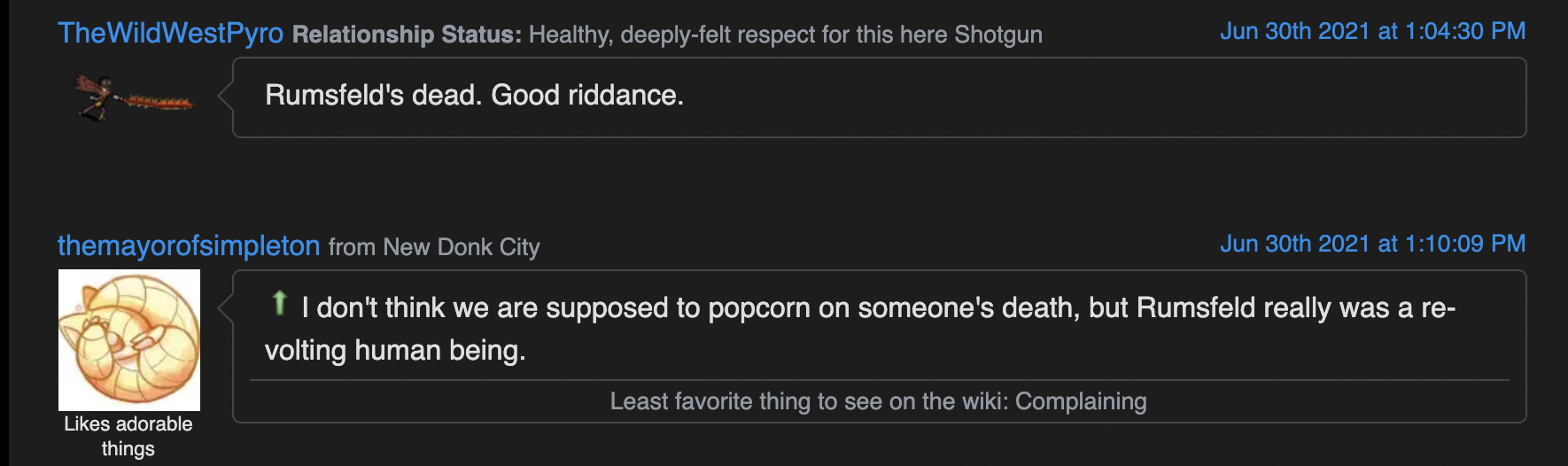Image resolution: width=1568 pixels, height=466 pixels.
Task: Click empty area inside the first post bubble
Action: (1107, 97)
